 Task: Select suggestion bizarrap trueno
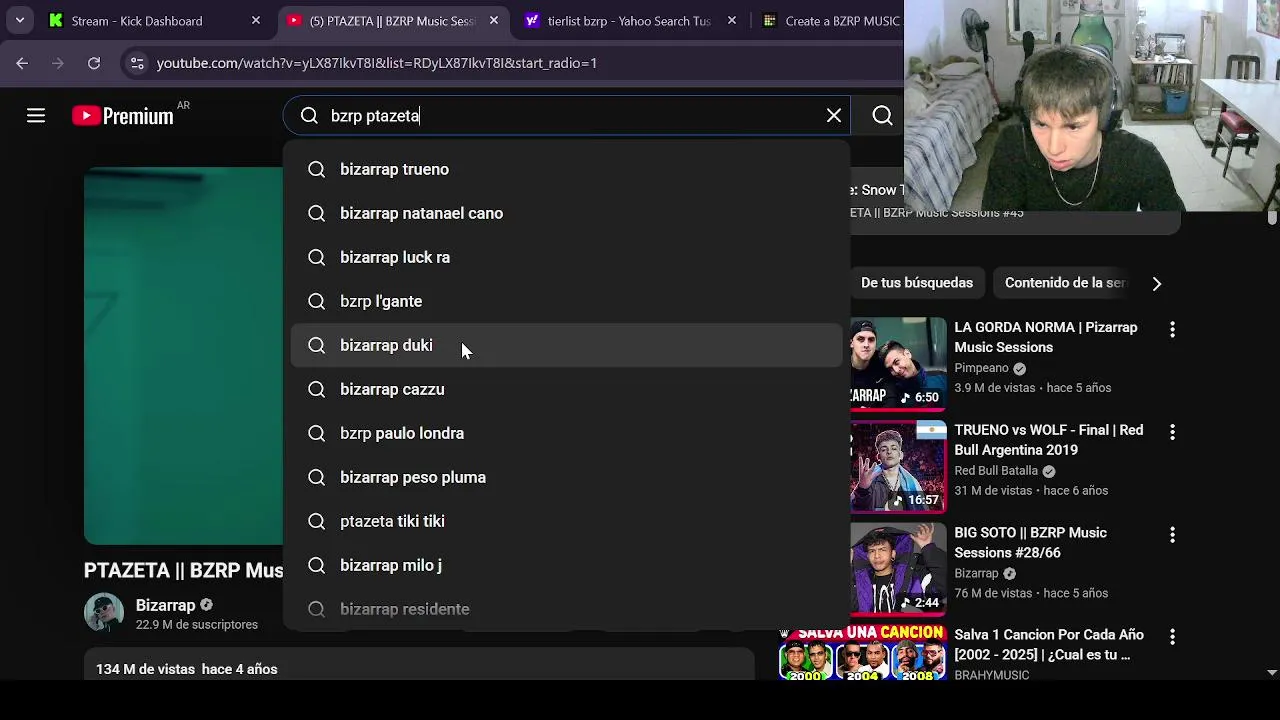(567, 169)
